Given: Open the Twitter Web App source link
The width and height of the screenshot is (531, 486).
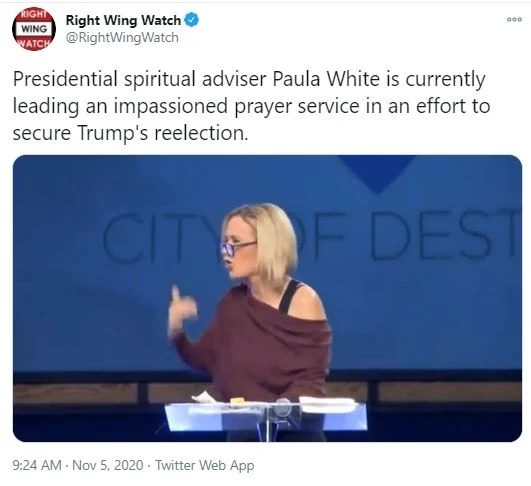Looking at the screenshot, I should tap(205, 465).
